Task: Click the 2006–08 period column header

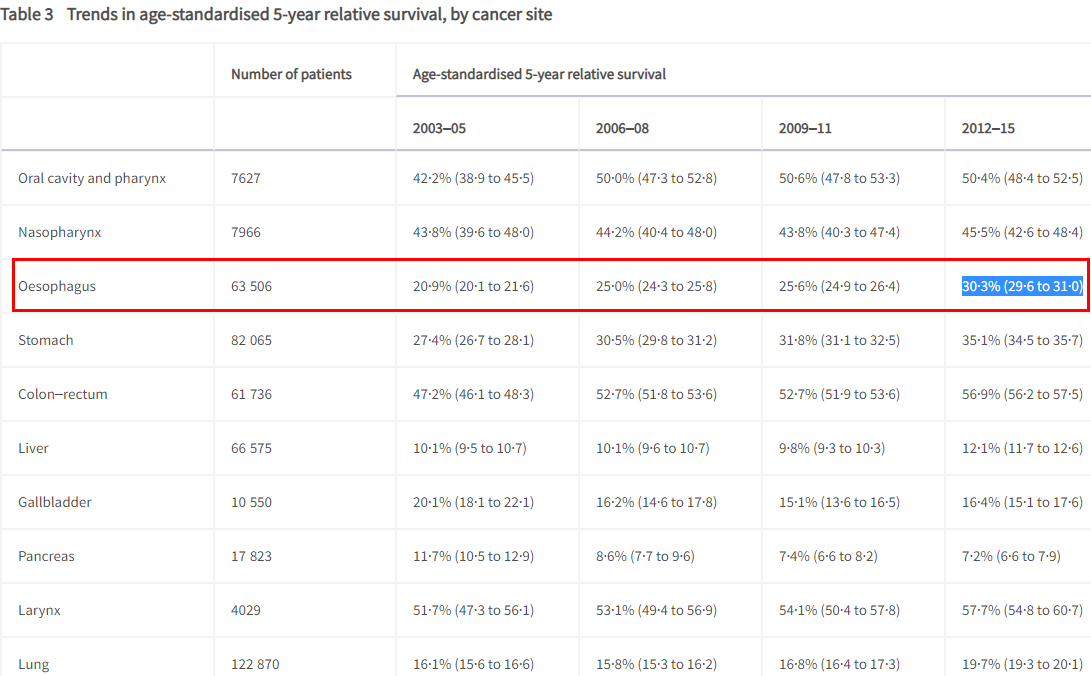Action: click(x=622, y=128)
